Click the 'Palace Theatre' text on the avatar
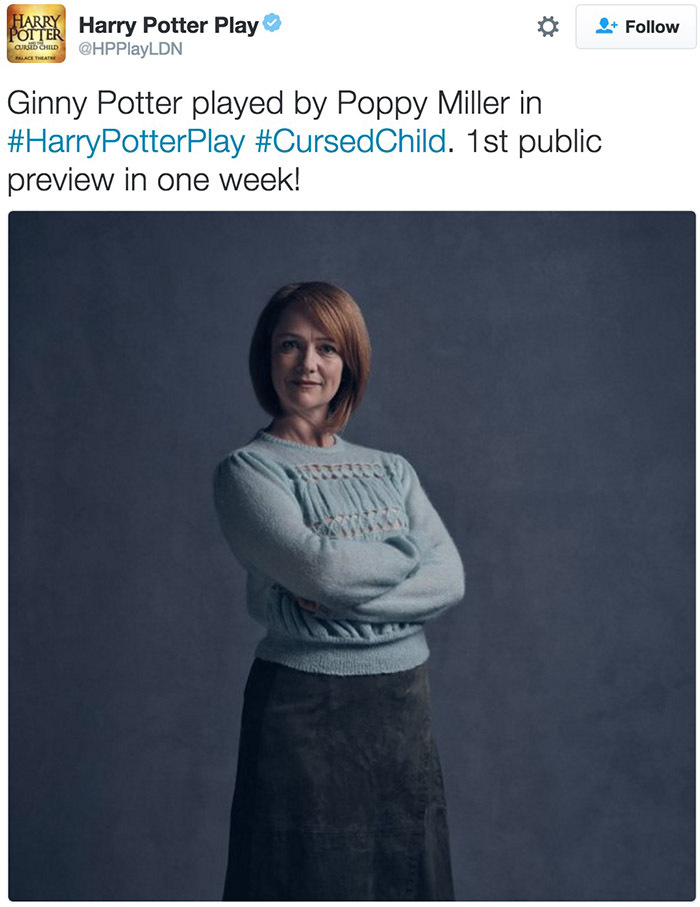 (36, 58)
